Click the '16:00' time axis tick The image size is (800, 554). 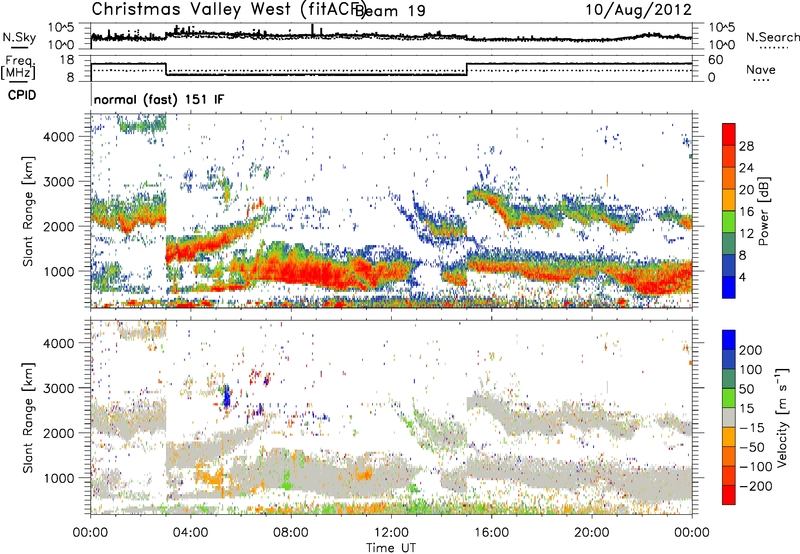(491, 533)
